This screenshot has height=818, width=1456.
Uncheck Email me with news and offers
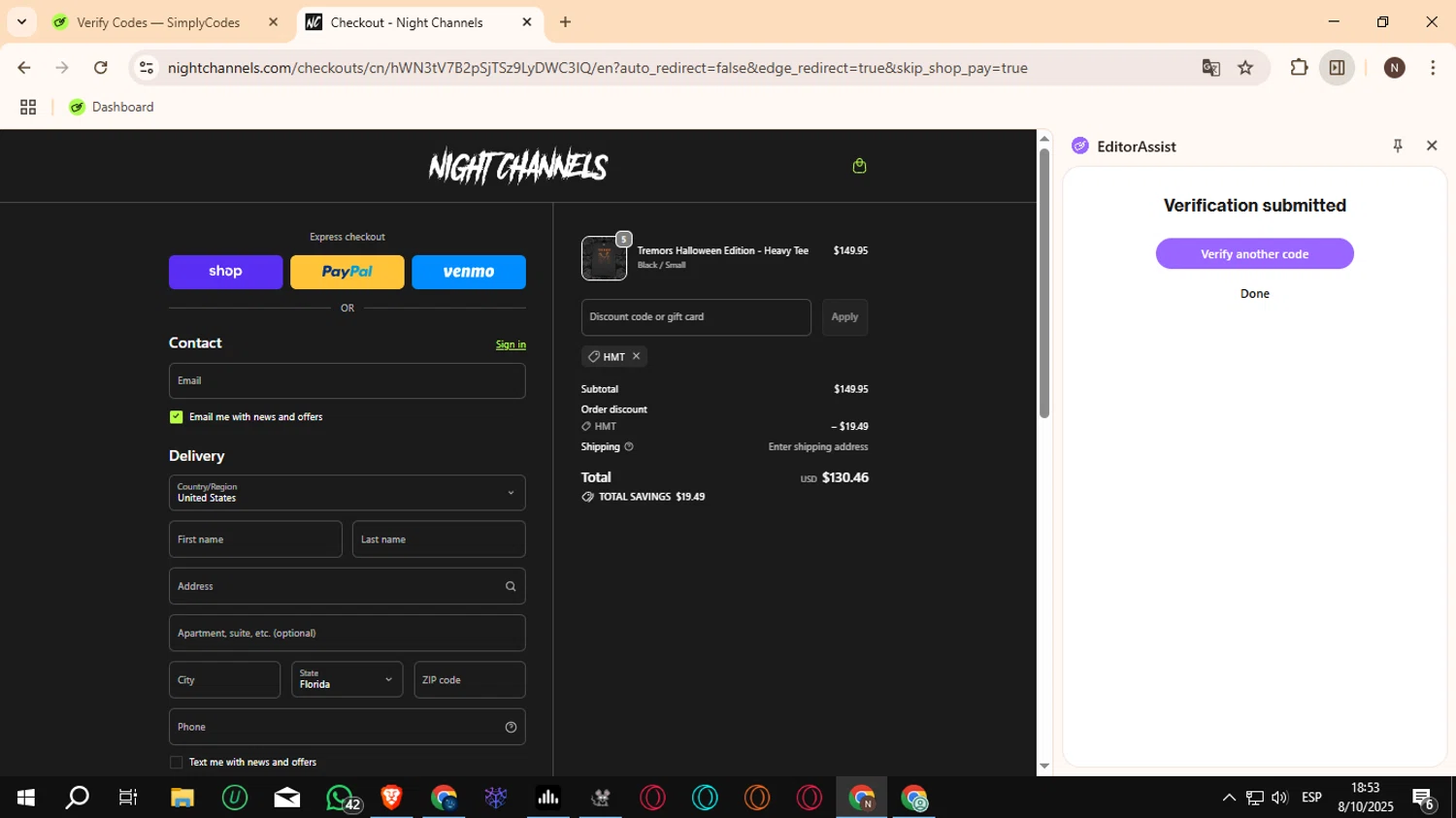176,417
